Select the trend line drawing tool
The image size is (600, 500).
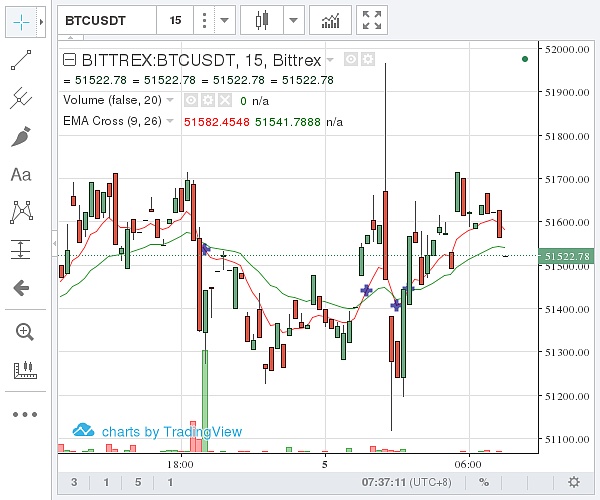[x=21, y=60]
